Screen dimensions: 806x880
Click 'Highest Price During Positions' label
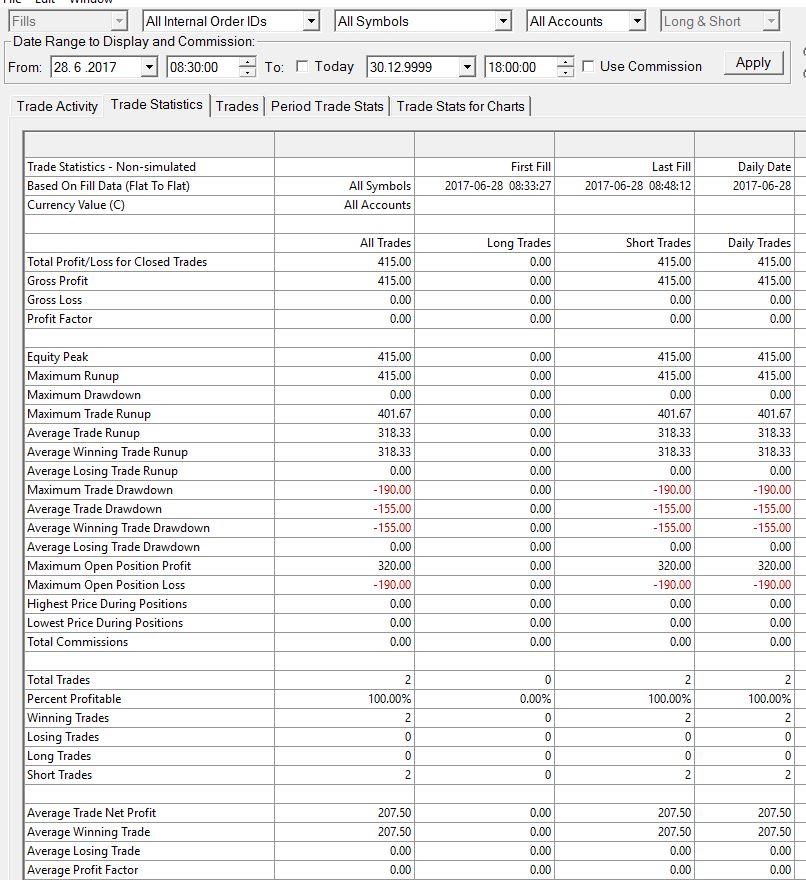pos(107,604)
